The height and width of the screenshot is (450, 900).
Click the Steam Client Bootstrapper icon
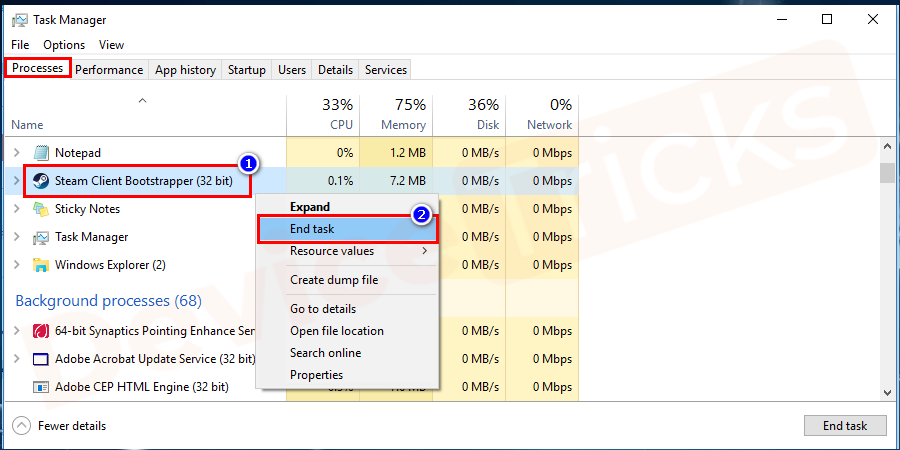[x=42, y=181]
